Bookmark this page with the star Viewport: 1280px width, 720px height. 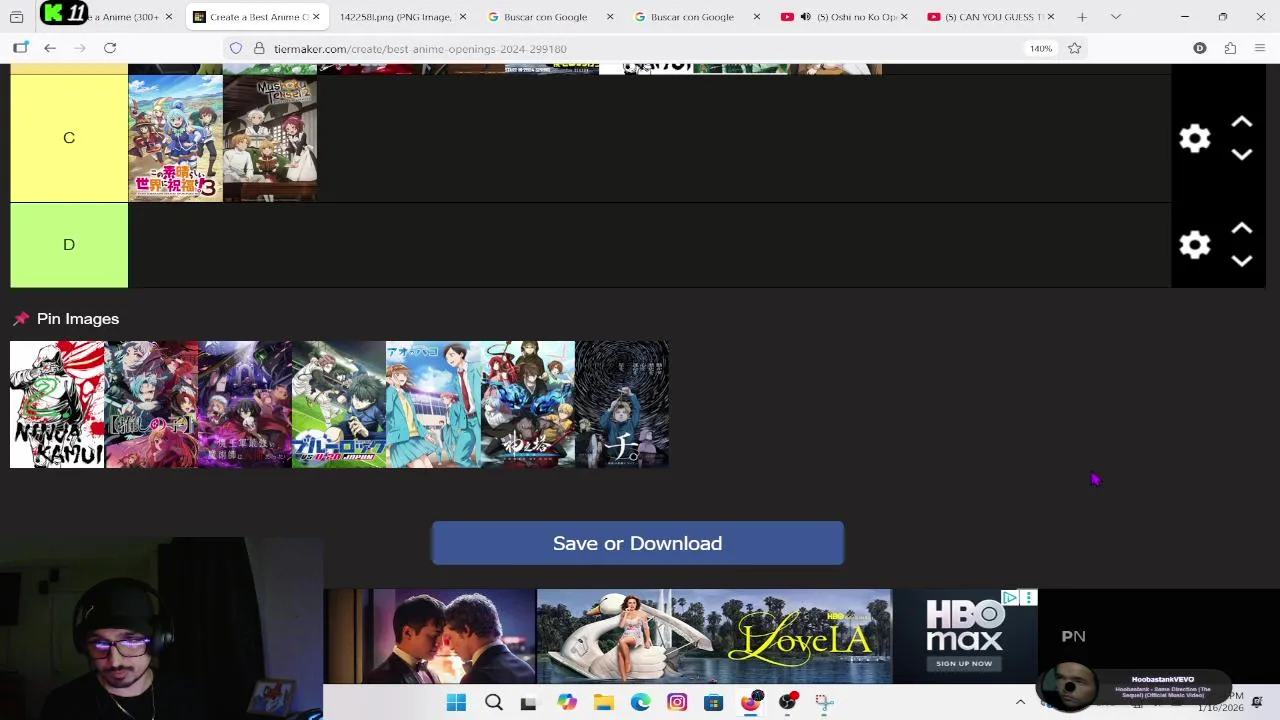[1074, 48]
